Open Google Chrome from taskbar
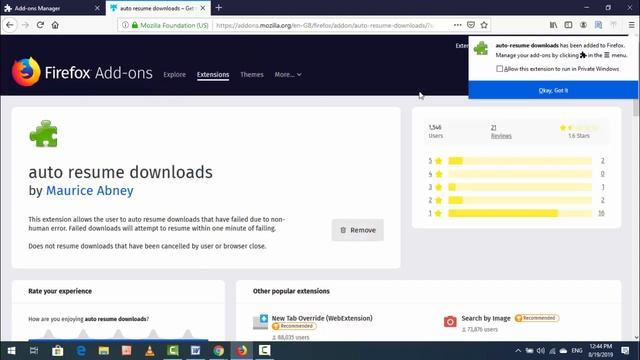 click(218, 351)
